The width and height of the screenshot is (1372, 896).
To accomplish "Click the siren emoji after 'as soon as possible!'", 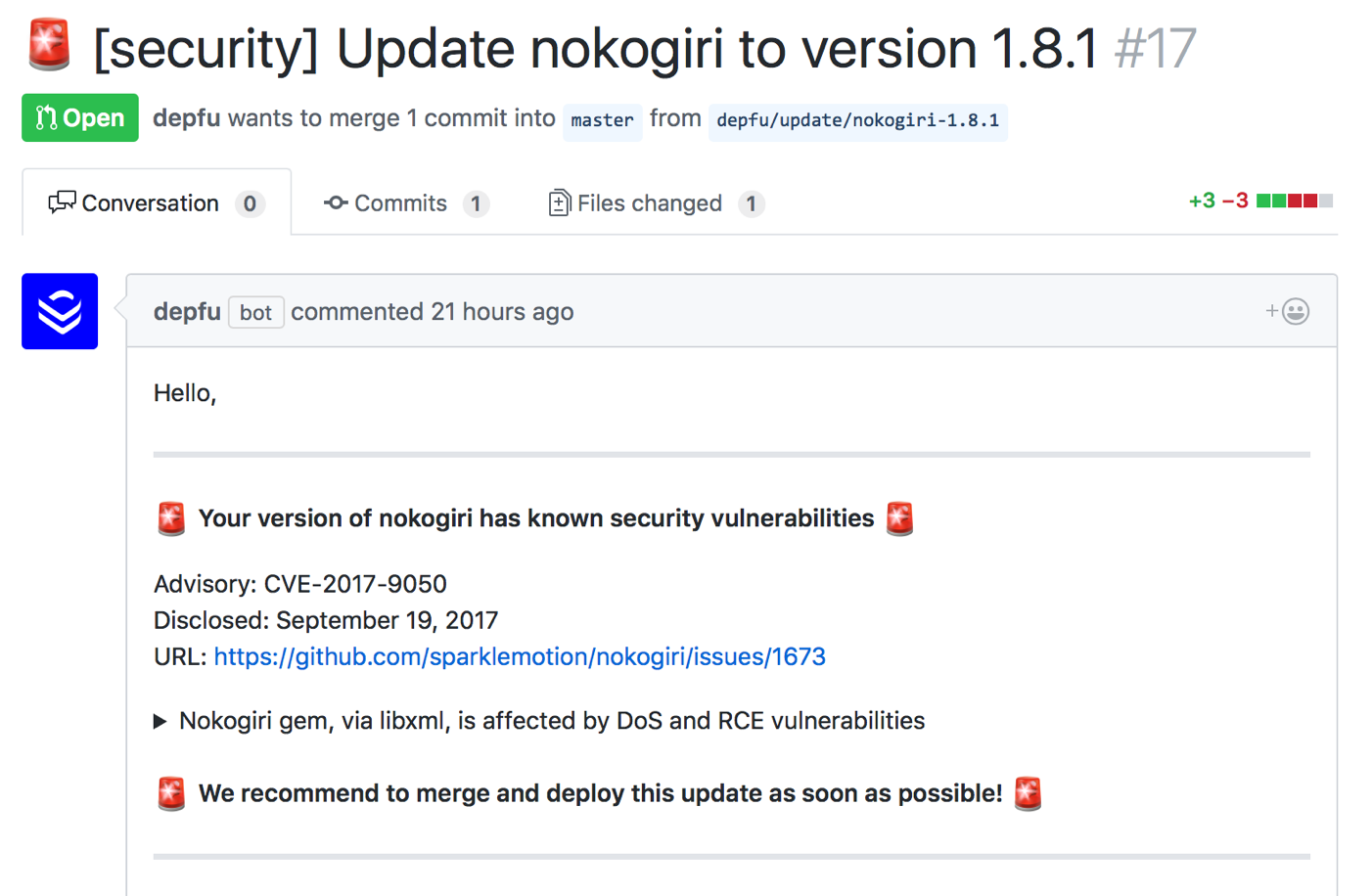I will pos(1028,793).
